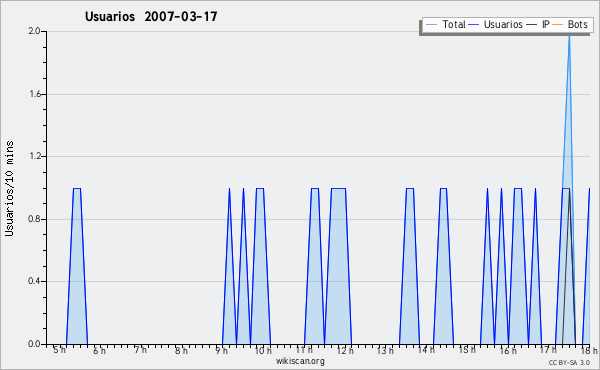Click the 1.6 y-axis value
Image resolution: width=600 pixels, height=370 pixels.
[x=34, y=94]
